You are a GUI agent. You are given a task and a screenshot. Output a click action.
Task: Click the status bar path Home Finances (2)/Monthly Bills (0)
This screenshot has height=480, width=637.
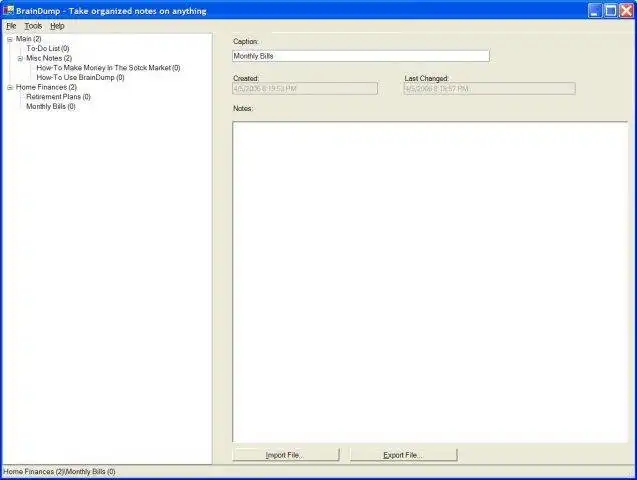pos(59,472)
